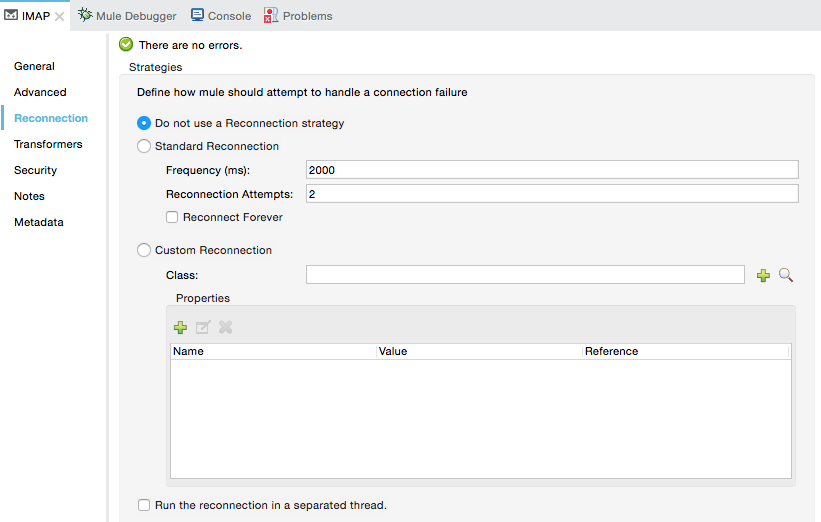Click the edit property pencil icon
This screenshot has width=821, height=522.
click(203, 327)
